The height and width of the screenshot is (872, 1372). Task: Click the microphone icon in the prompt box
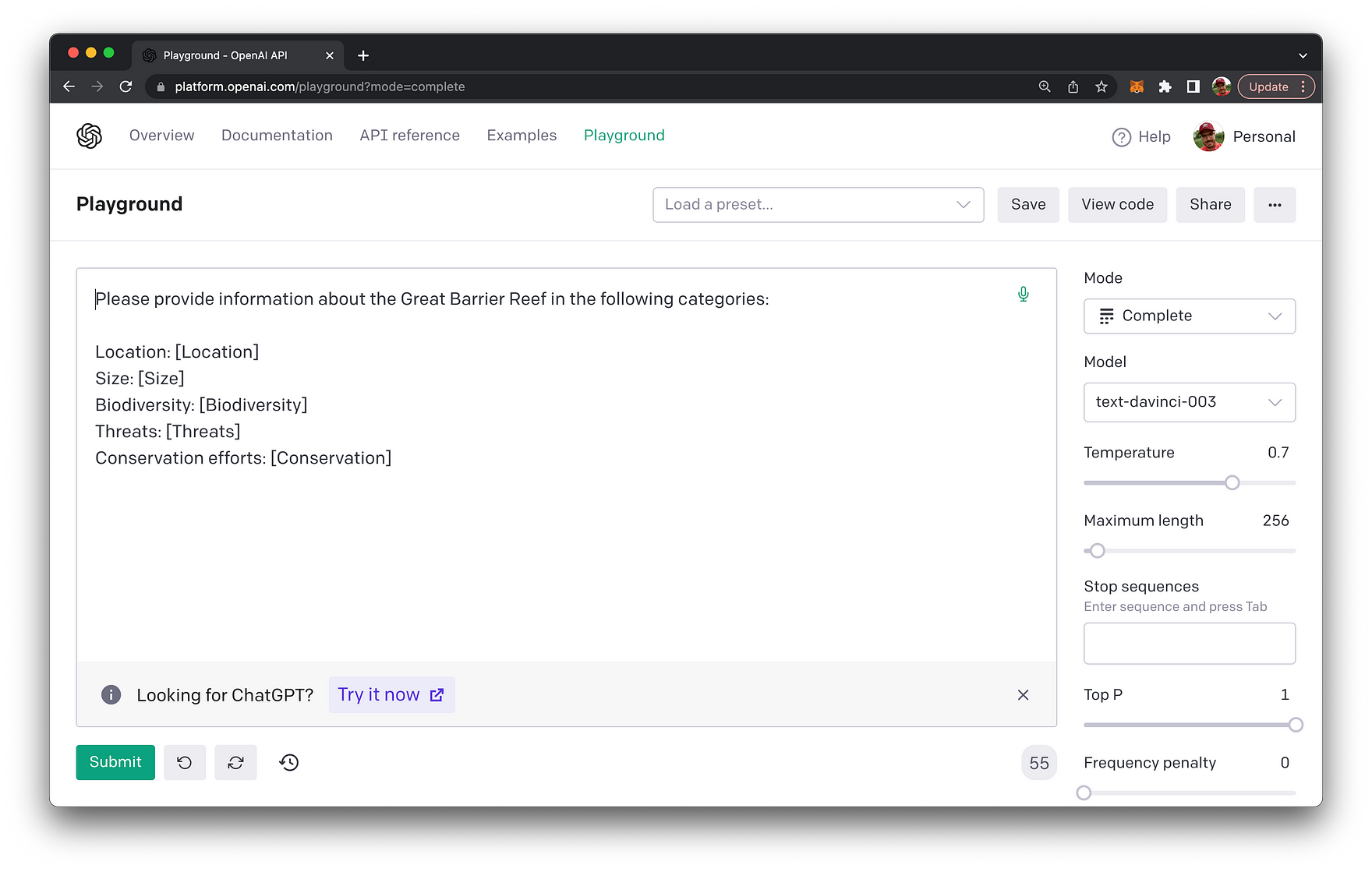1024,294
